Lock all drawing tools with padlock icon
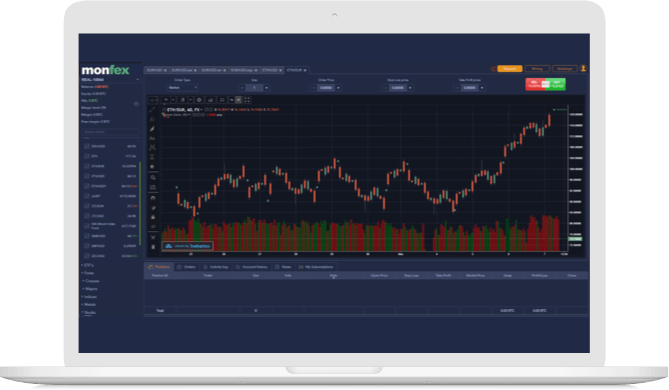This screenshot has width=669, height=390. [x=153, y=217]
